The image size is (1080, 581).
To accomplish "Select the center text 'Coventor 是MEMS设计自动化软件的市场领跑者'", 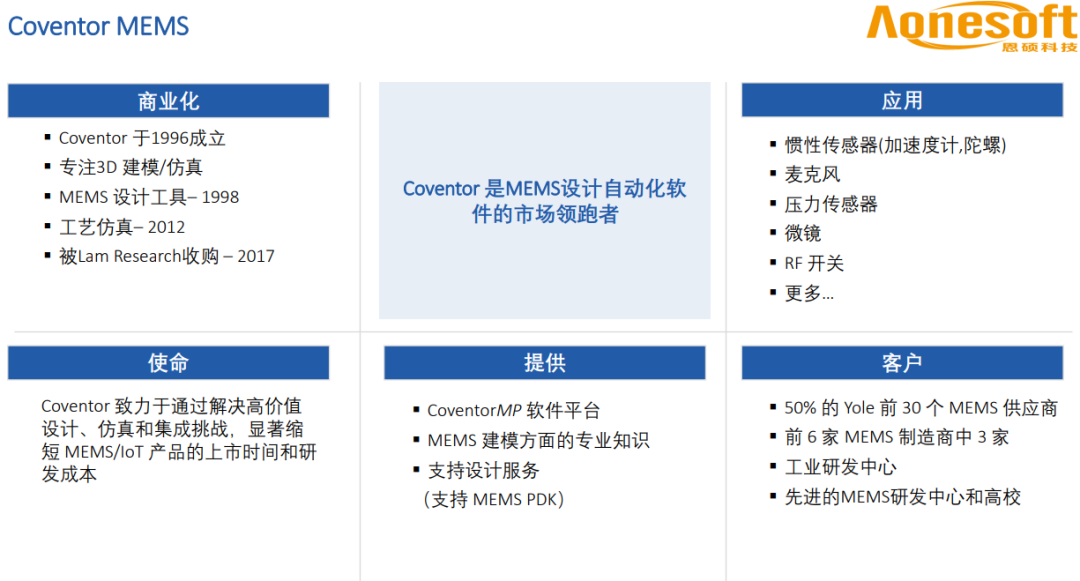I will coord(544,201).
